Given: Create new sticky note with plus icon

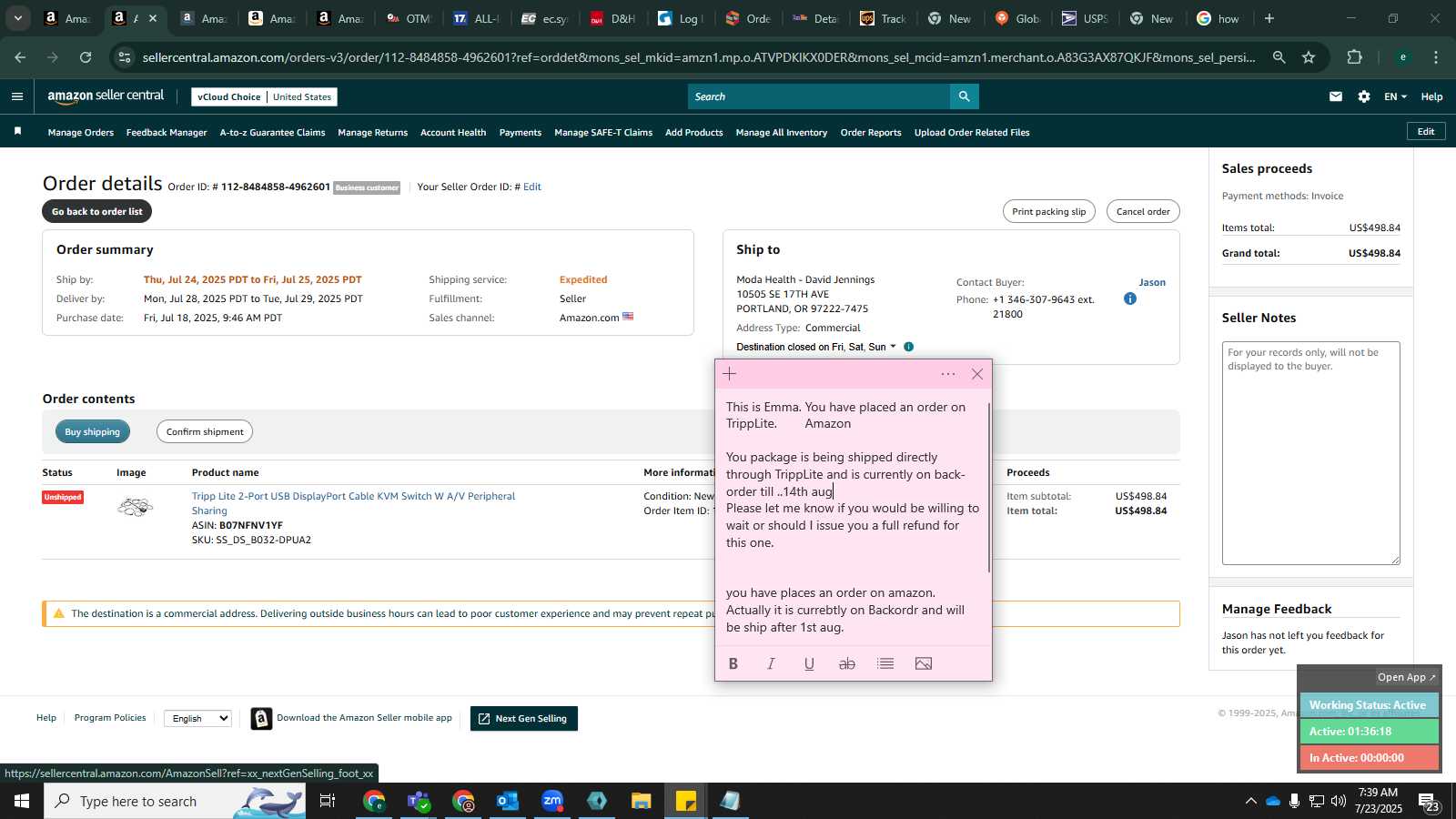Looking at the screenshot, I should (730, 374).
